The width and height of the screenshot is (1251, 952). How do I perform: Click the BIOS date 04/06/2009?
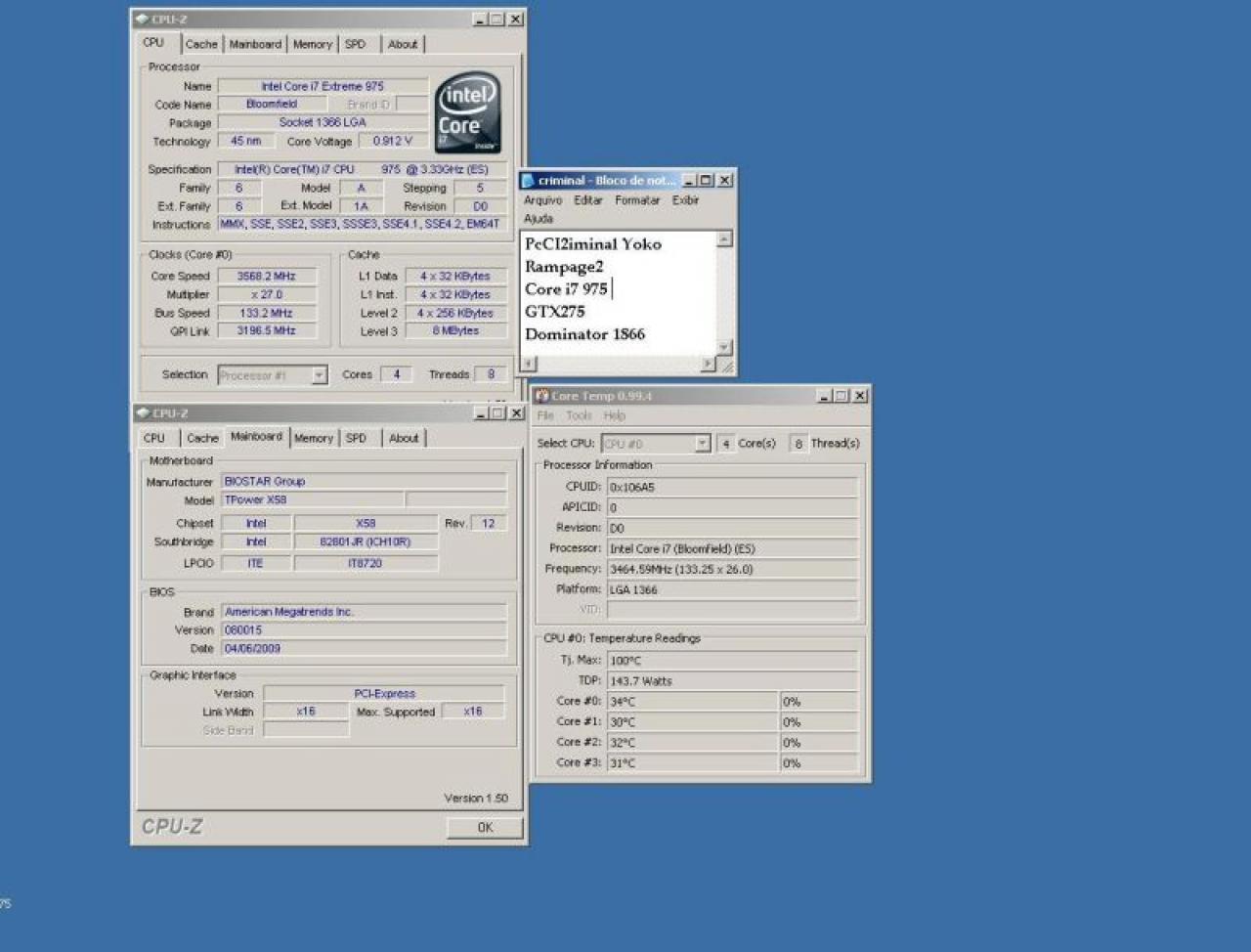coord(364,648)
